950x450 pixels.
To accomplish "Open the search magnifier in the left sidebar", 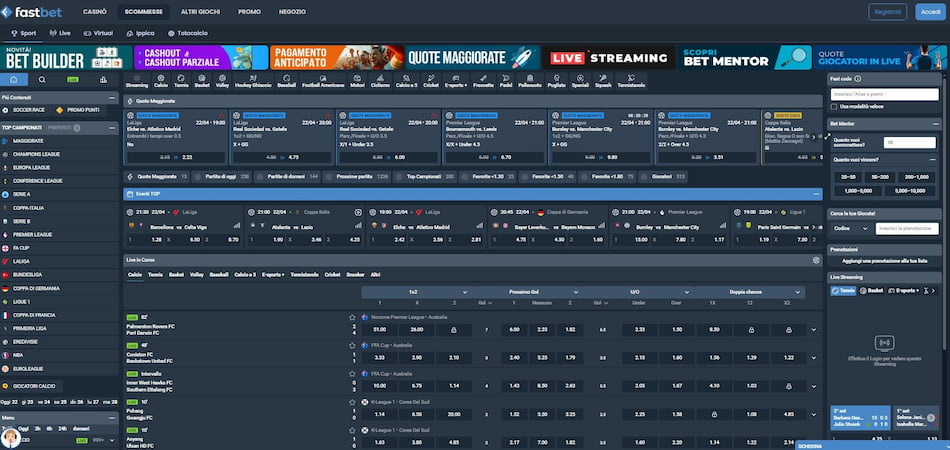I will [x=42, y=79].
